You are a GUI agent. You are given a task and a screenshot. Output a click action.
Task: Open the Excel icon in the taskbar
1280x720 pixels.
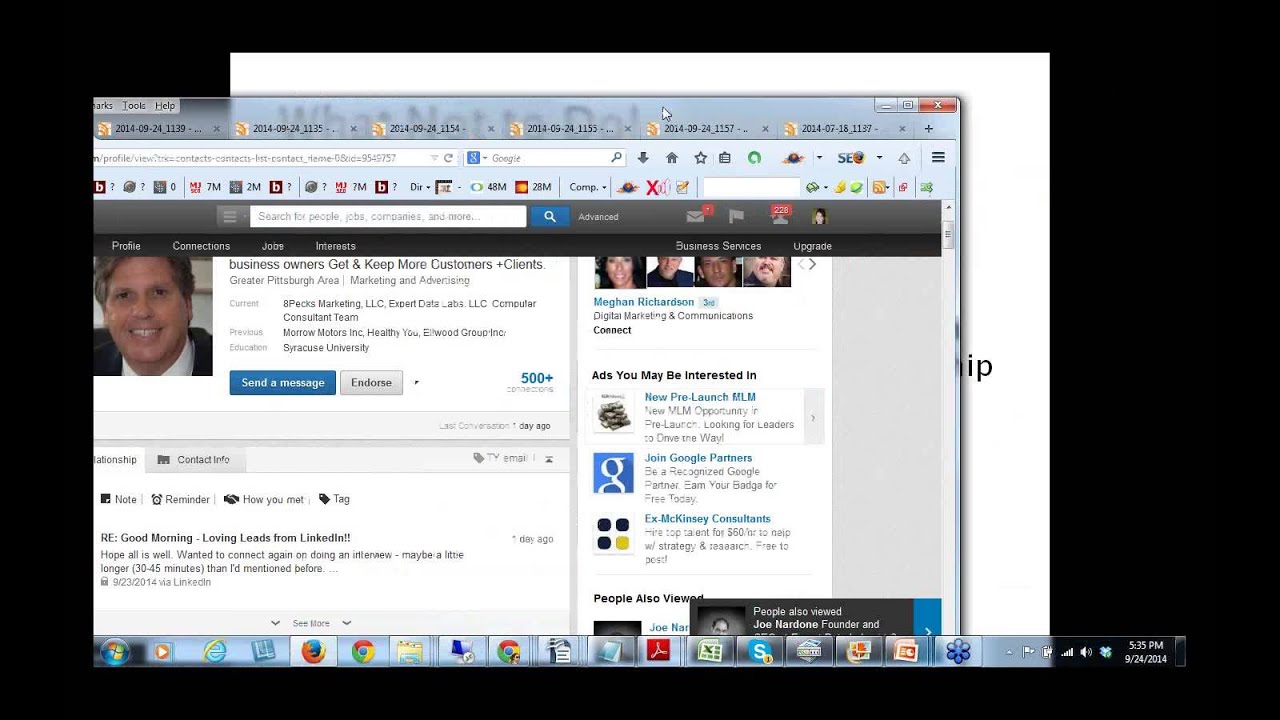pyautogui.click(x=710, y=652)
